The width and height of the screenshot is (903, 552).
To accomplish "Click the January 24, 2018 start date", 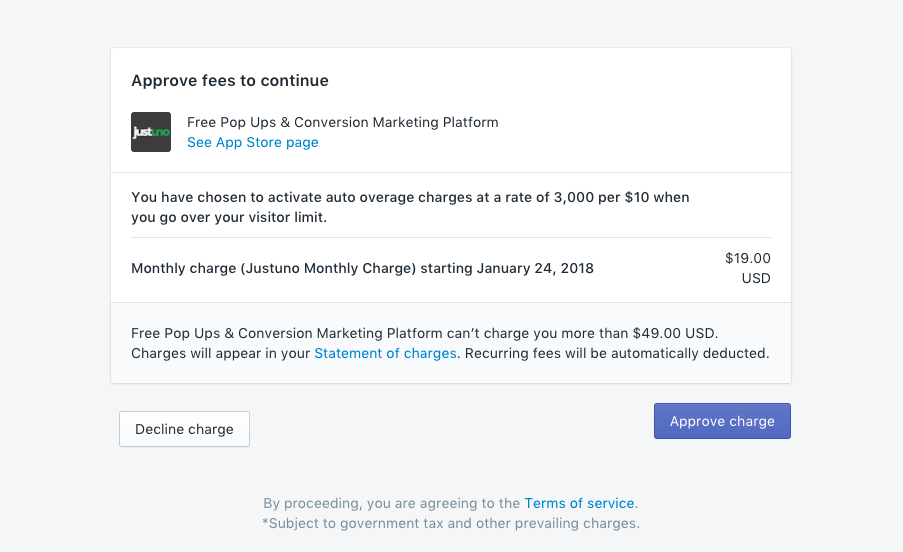I will 535,268.
